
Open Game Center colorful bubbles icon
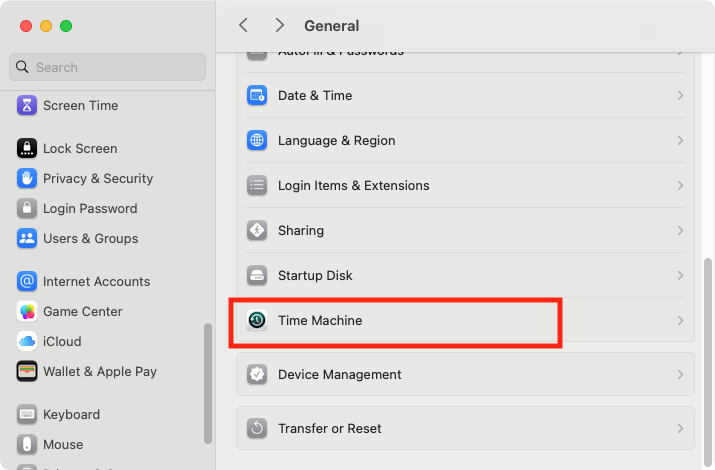click(x=27, y=311)
